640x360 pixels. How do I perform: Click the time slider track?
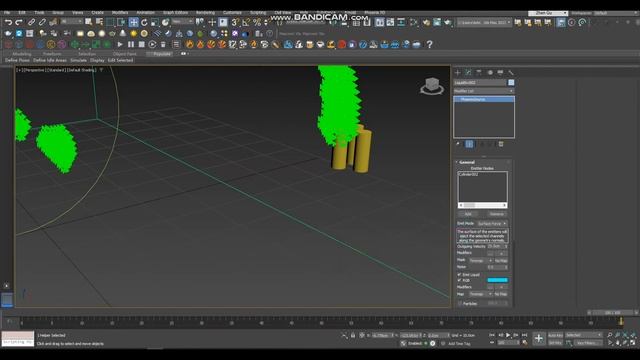(x=320, y=322)
